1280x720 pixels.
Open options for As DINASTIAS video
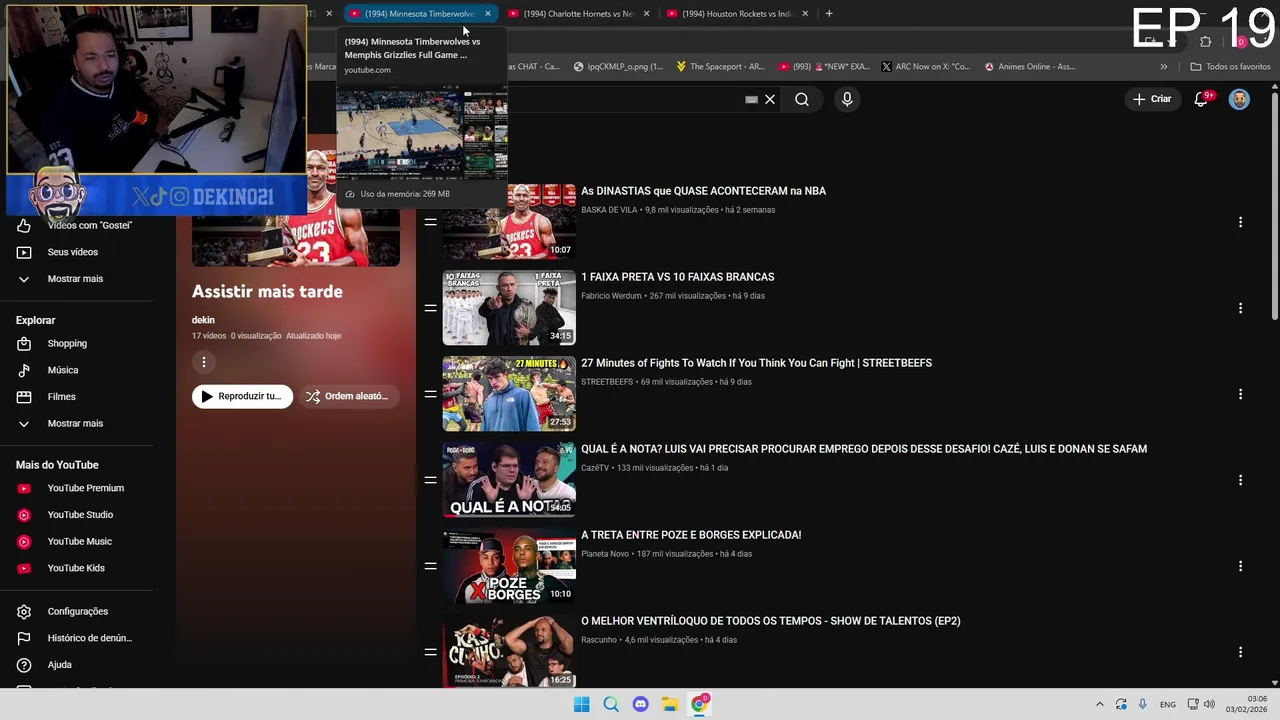tap(1240, 222)
